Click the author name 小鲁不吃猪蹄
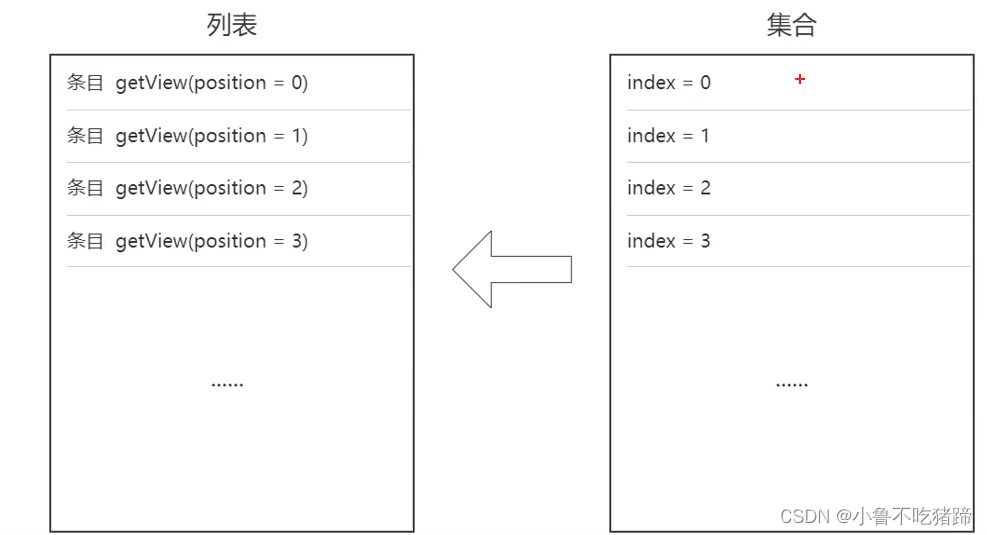Viewport: 987px width, 535px height. click(911, 516)
